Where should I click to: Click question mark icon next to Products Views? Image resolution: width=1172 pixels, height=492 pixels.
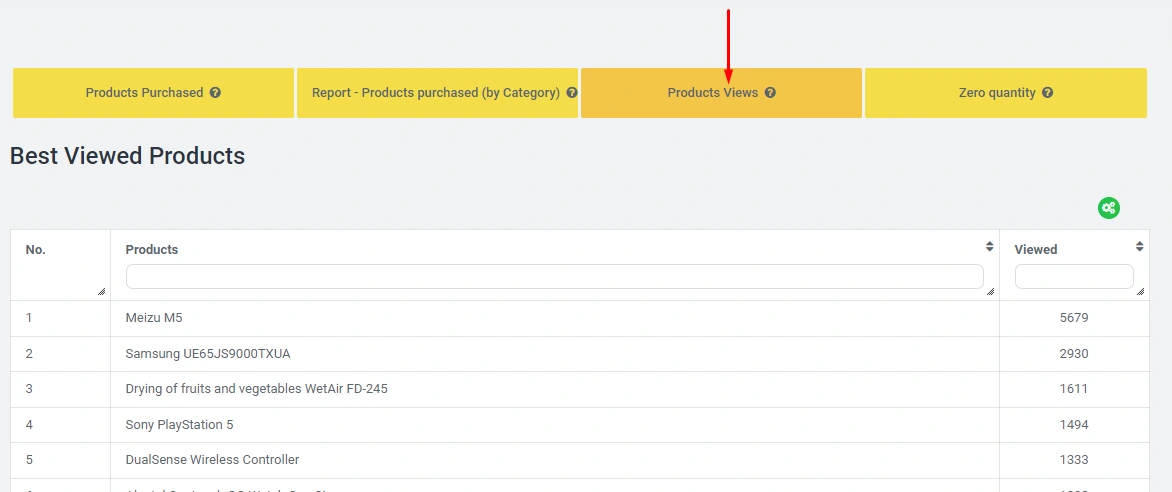(x=770, y=93)
